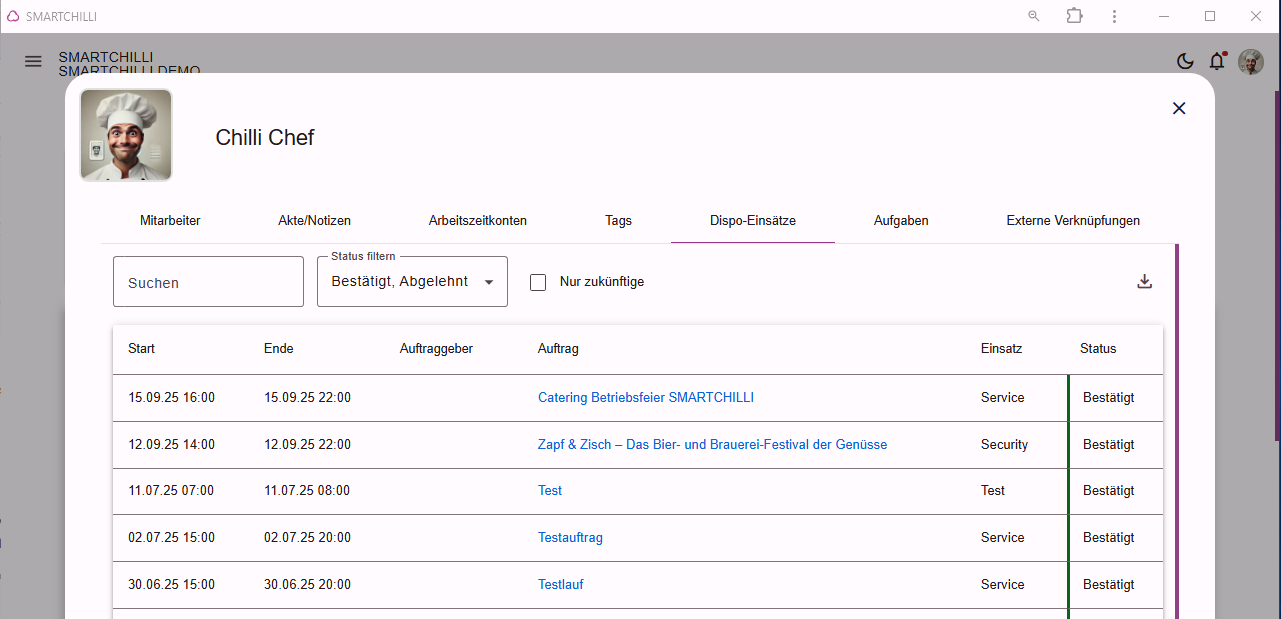1281x619 pixels.
Task: Click the end cell 30.06.25 20:00
Action: click(307, 584)
